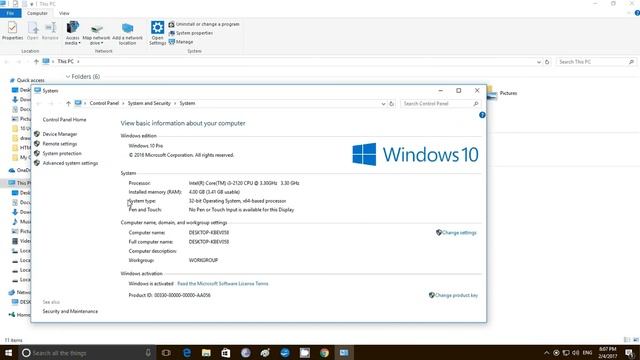640x360 pixels.
Task: Click Rename icon in Explorer ribbon
Action: (x=50, y=31)
